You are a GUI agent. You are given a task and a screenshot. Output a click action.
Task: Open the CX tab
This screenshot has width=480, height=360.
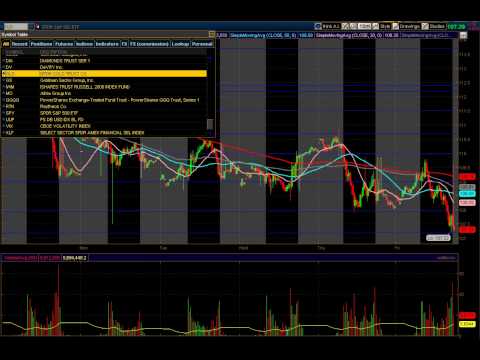tap(124, 44)
